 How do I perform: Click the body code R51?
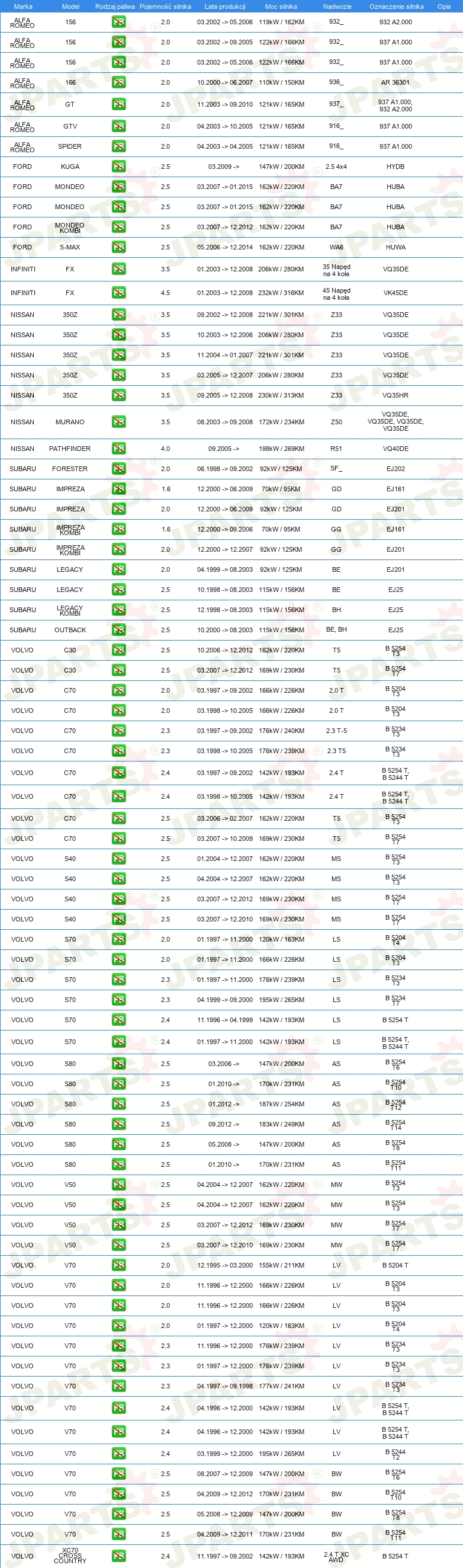(336, 449)
